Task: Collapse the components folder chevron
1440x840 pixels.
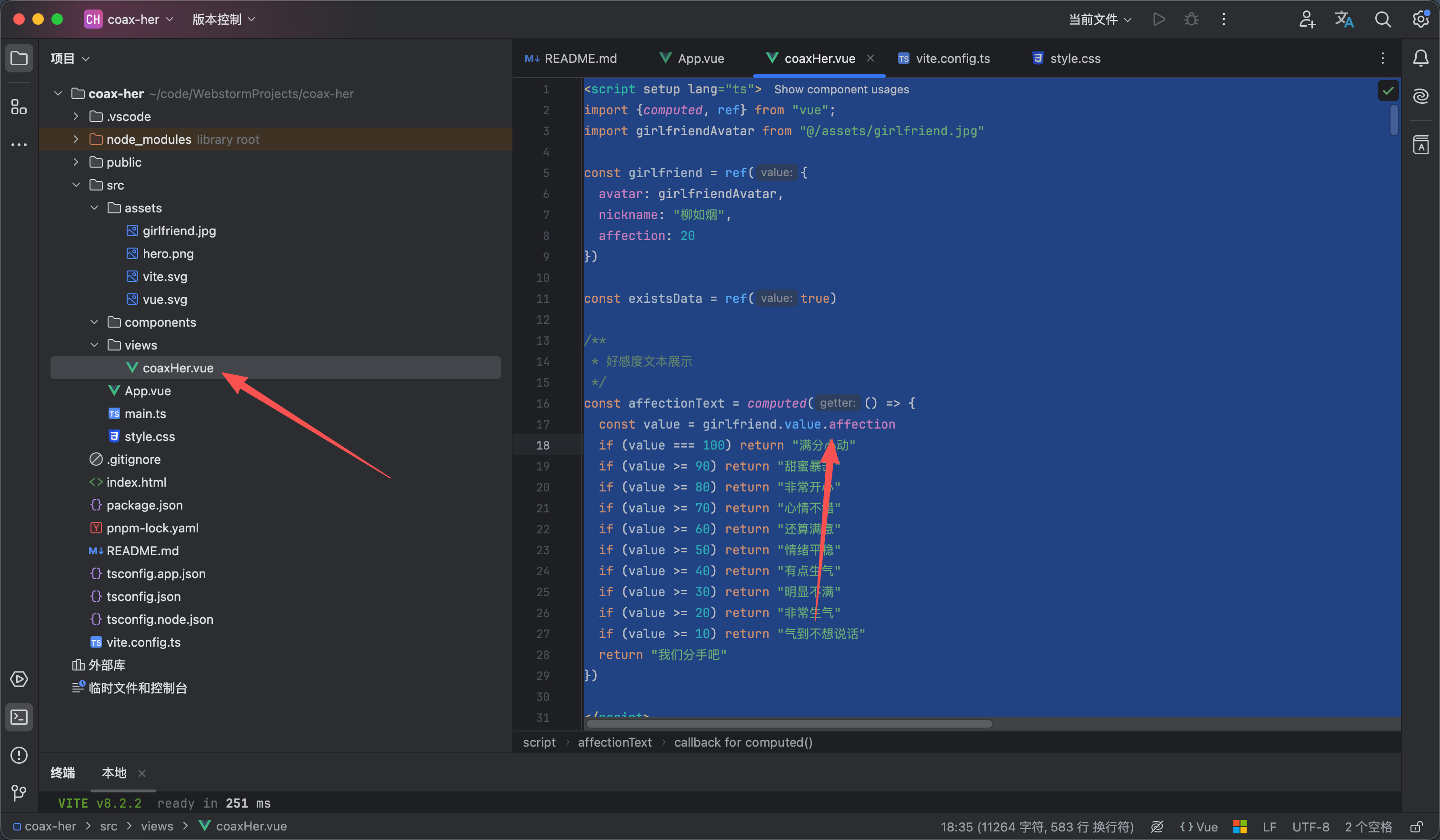Action: pyautogui.click(x=94, y=322)
